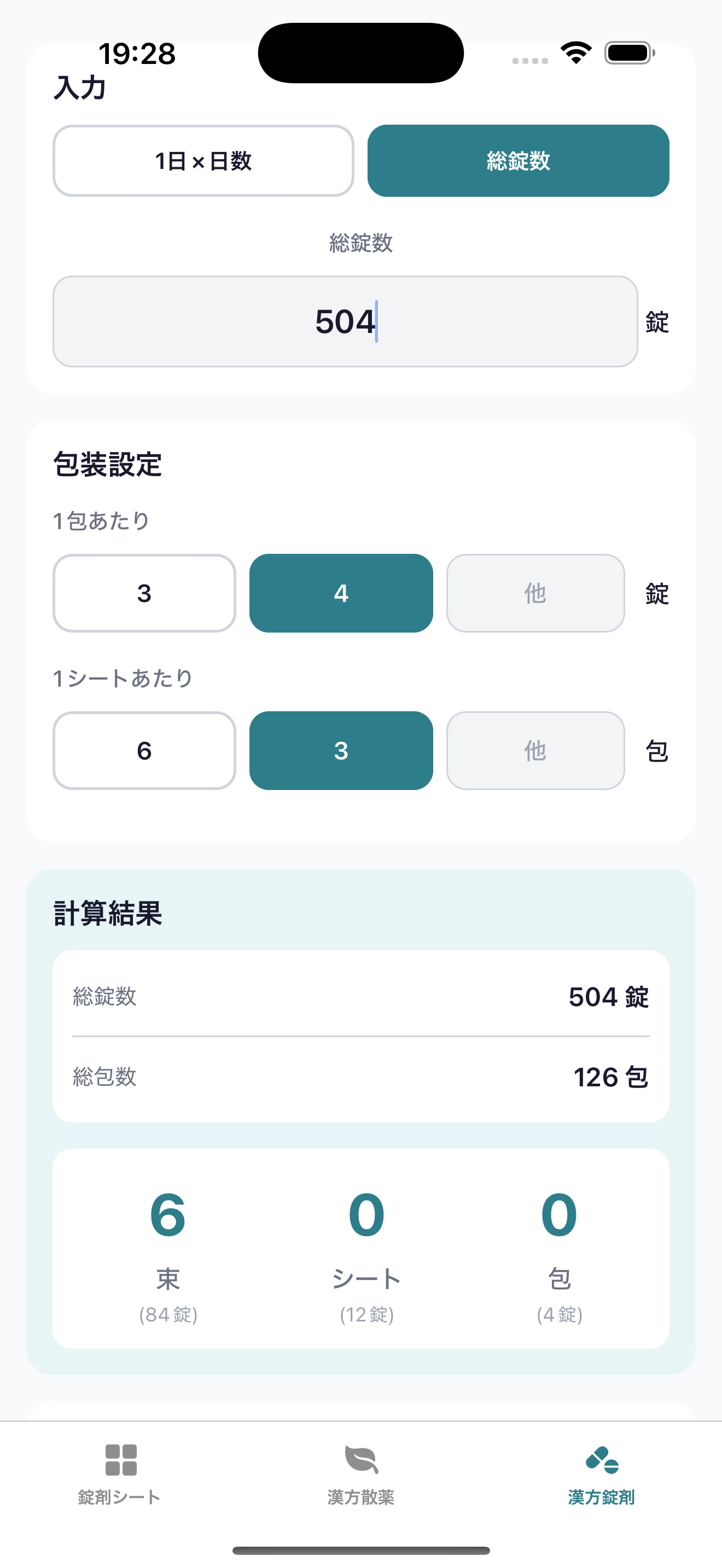Tap the Wi-Fi status icon

(x=576, y=53)
